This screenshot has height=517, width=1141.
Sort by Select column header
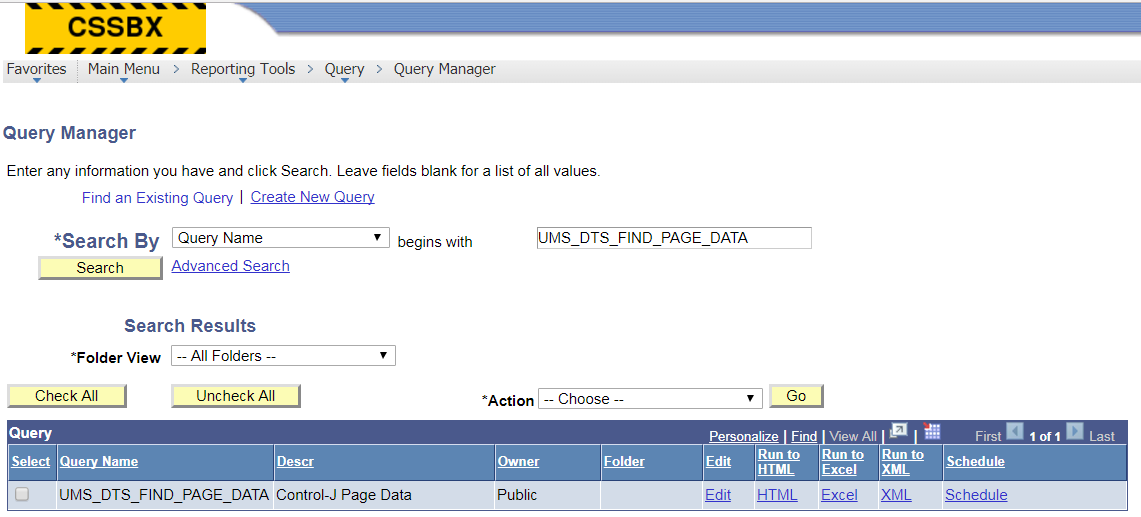[x=31, y=462]
